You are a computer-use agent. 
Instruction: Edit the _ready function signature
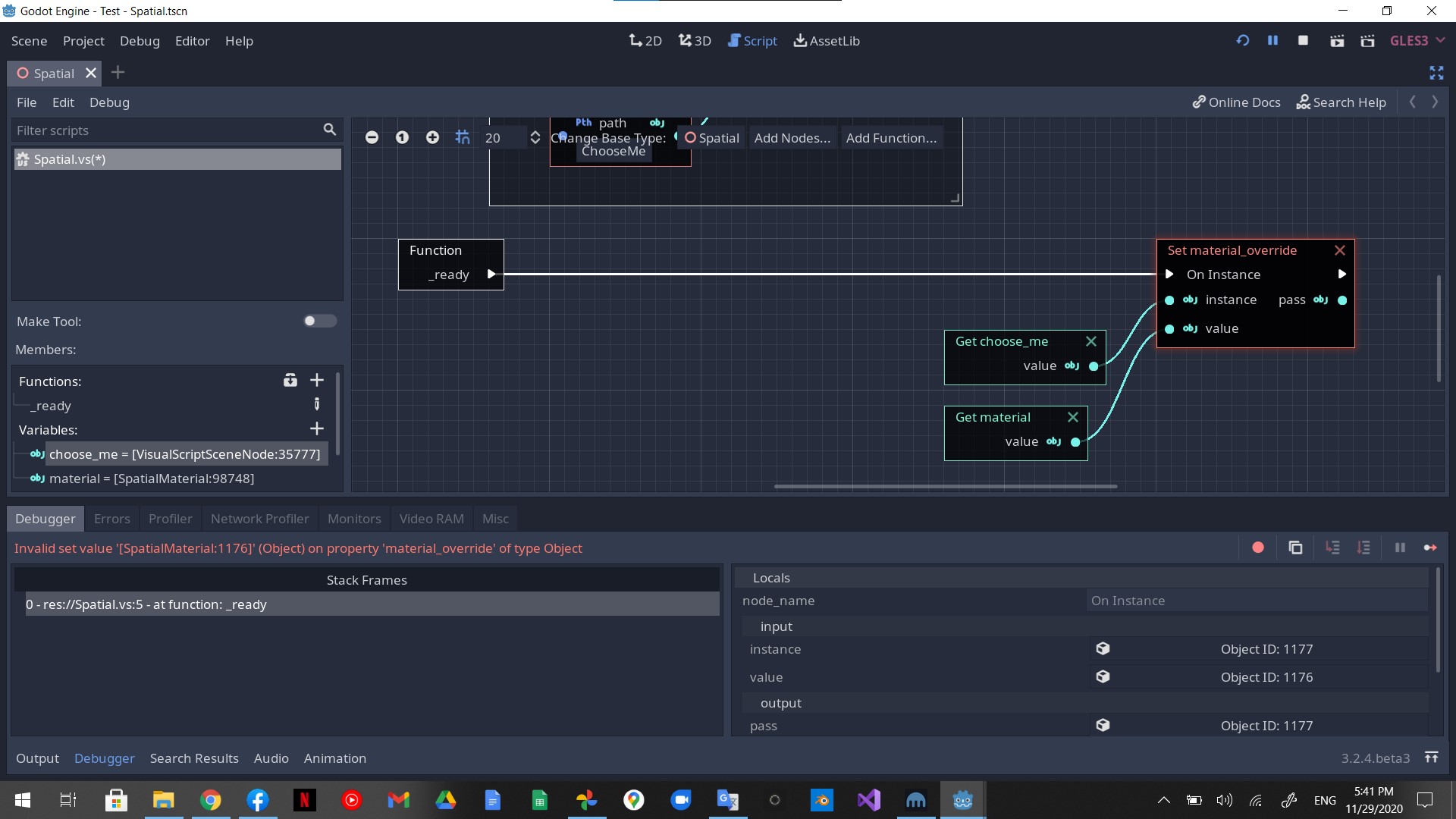[317, 404]
